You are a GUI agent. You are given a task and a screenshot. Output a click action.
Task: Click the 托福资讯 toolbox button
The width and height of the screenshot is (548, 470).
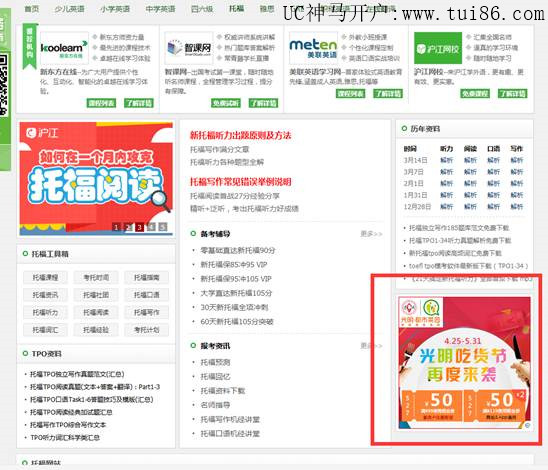tap(45, 295)
